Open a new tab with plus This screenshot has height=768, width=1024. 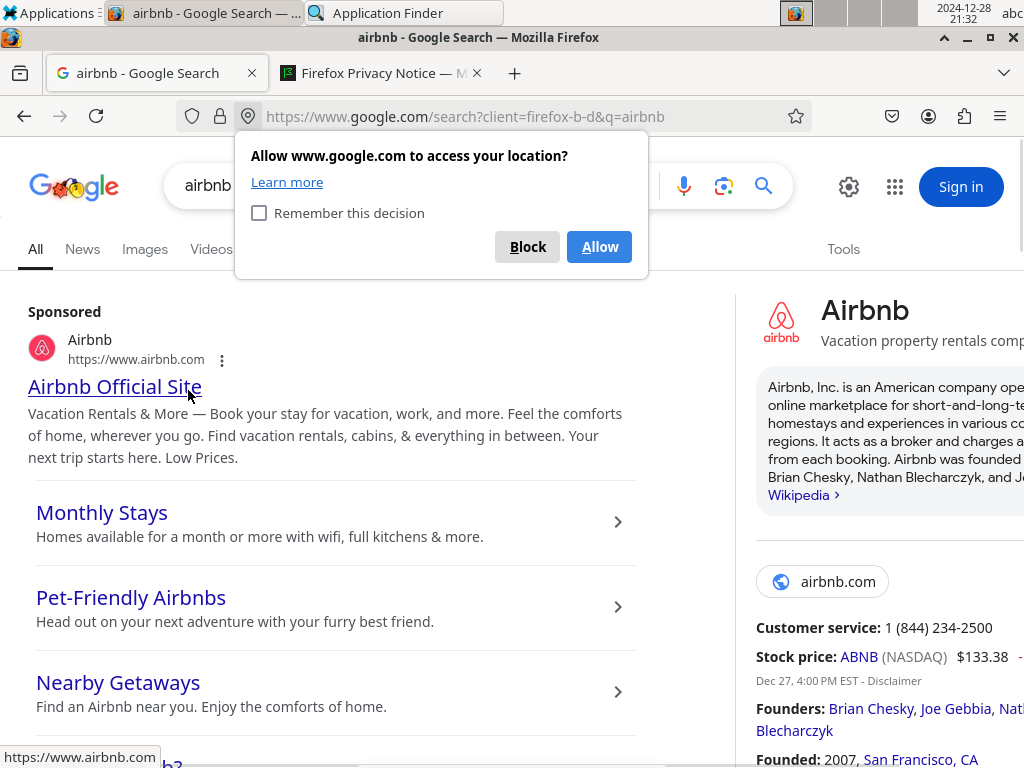click(515, 74)
